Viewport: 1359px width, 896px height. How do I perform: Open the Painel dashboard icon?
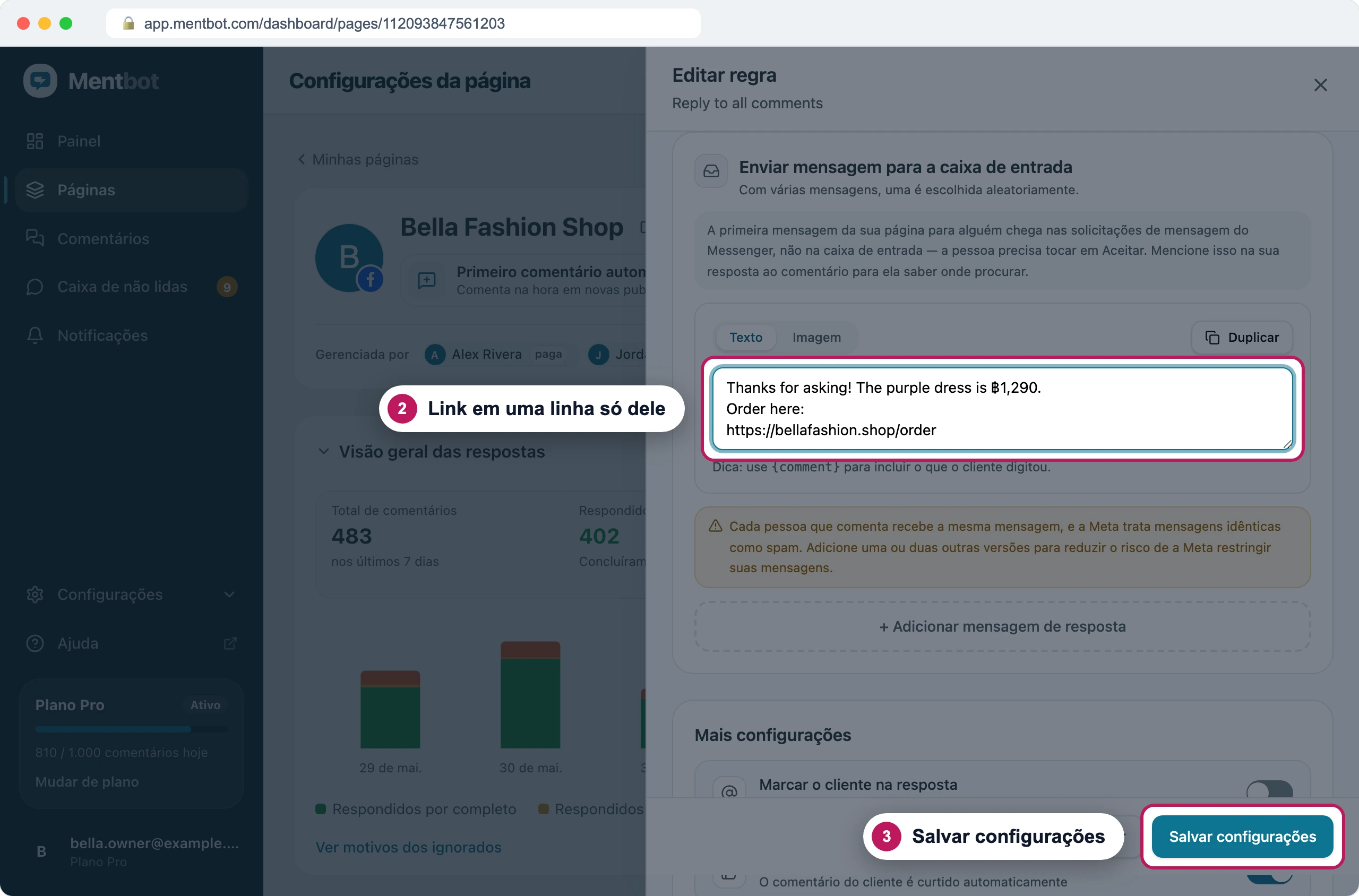pyautogui.click(x=35, y=141)
